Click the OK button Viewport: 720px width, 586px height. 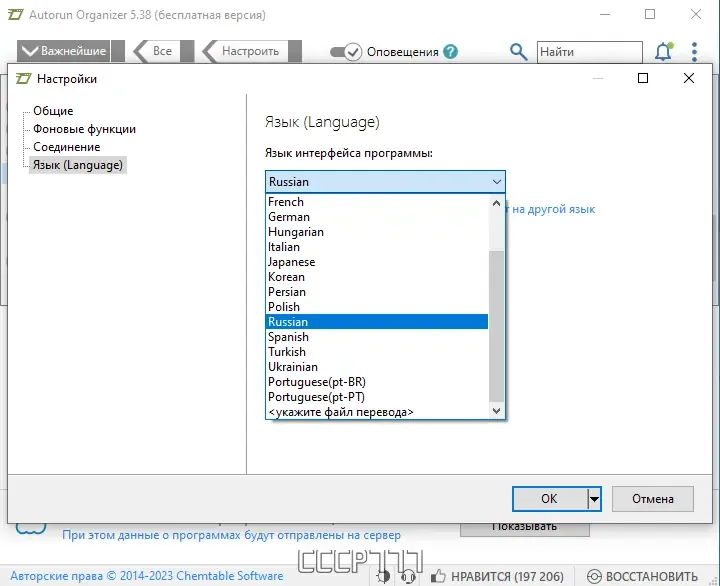[550, 499]
